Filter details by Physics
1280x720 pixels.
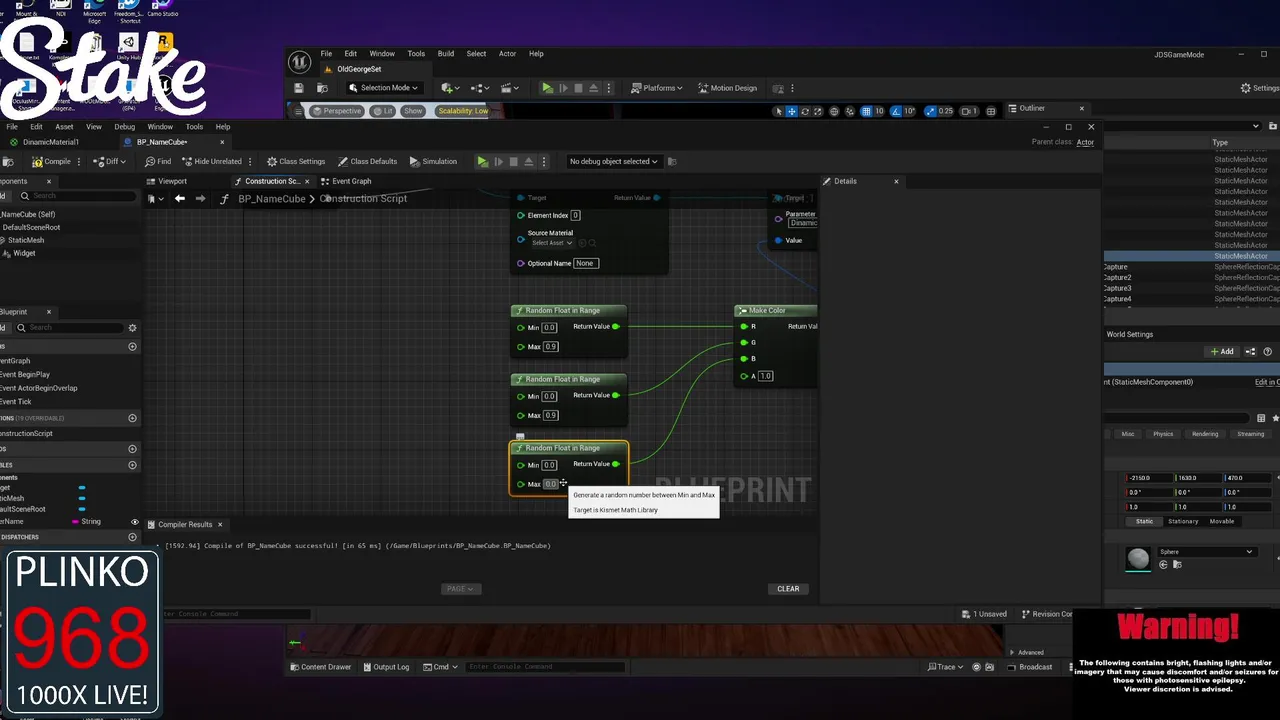[1163, 434]
